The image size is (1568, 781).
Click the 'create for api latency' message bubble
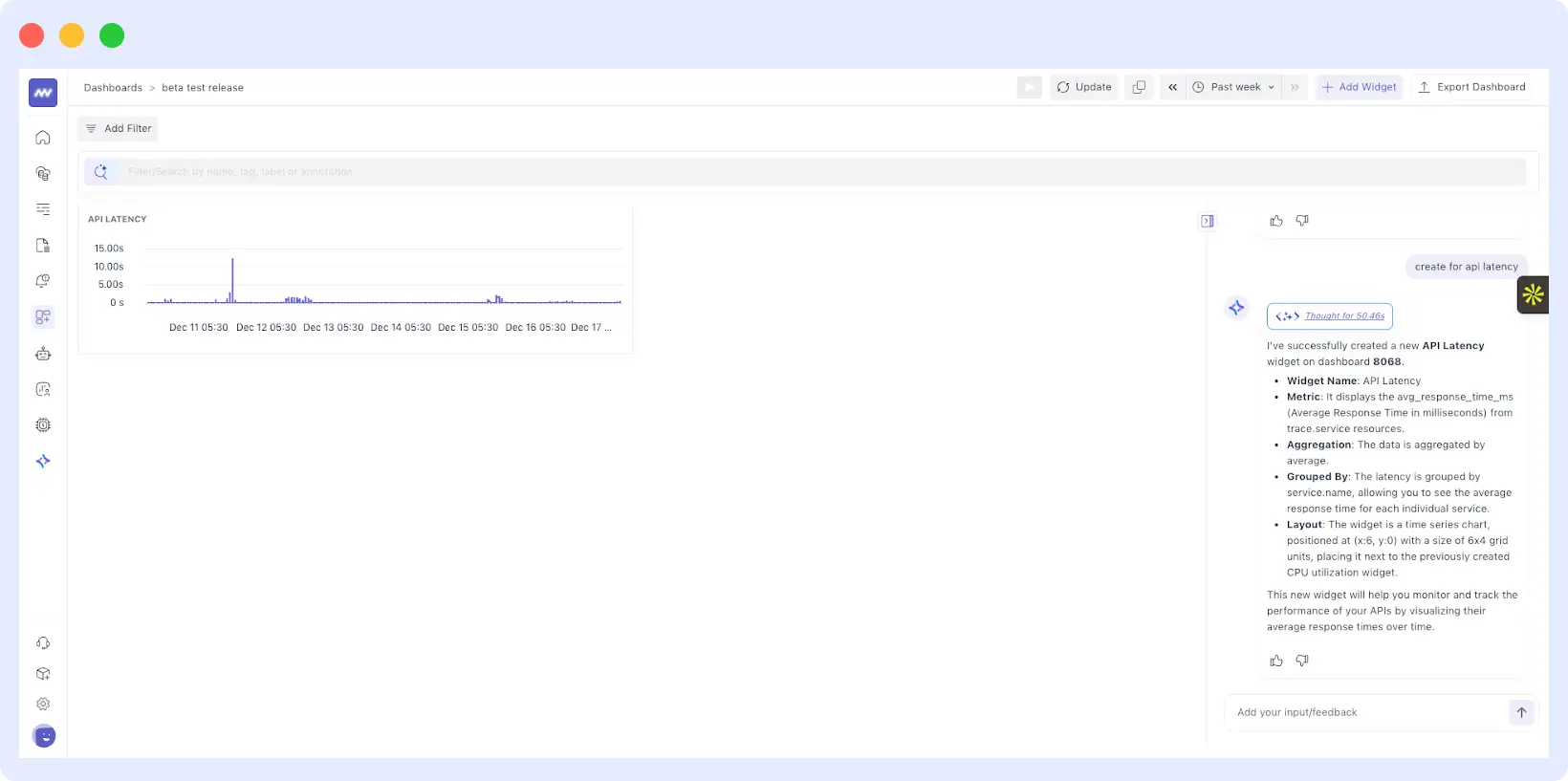[x=1466, y=267]
